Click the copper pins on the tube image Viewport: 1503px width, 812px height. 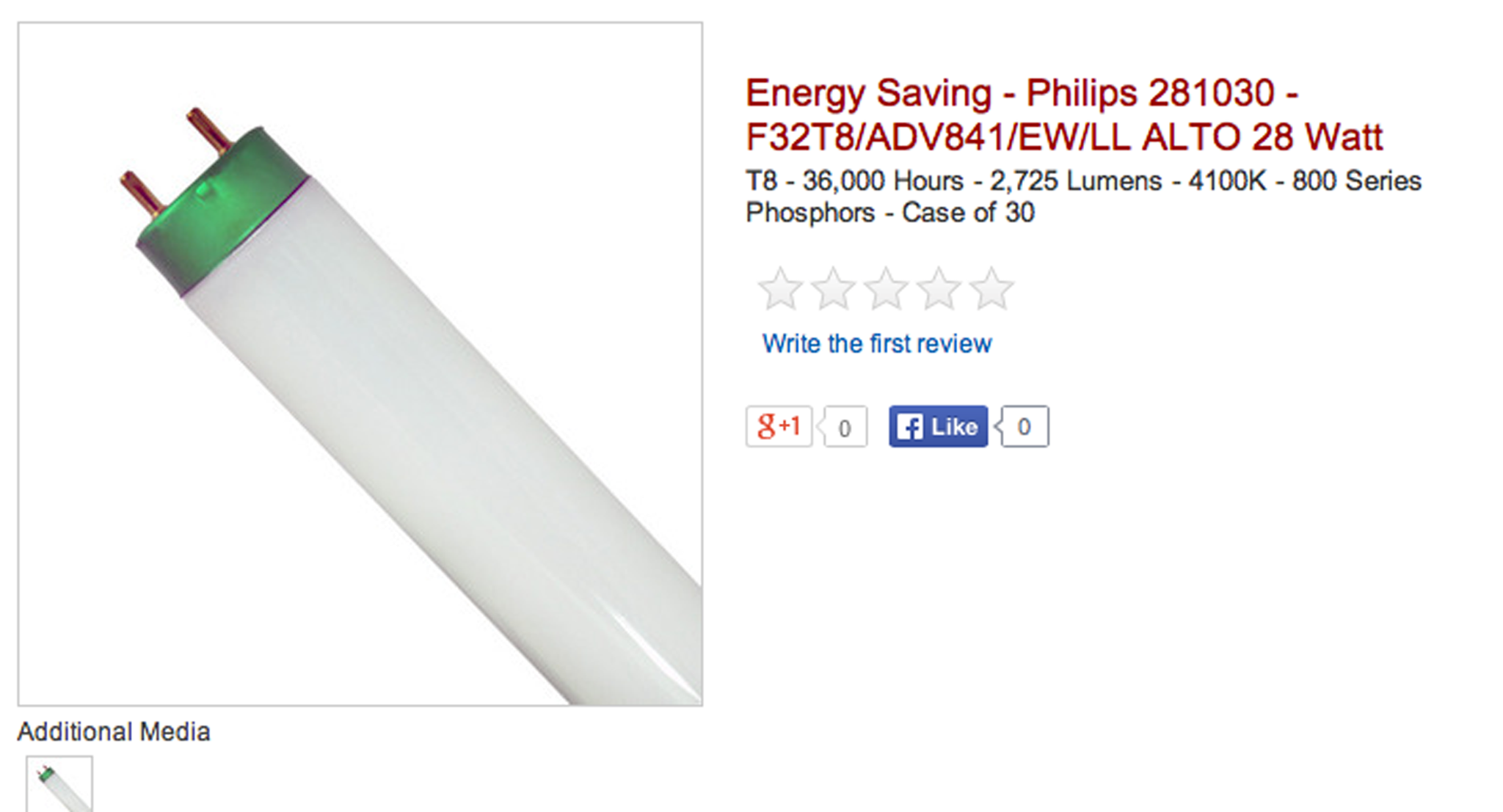click(176, 161)
